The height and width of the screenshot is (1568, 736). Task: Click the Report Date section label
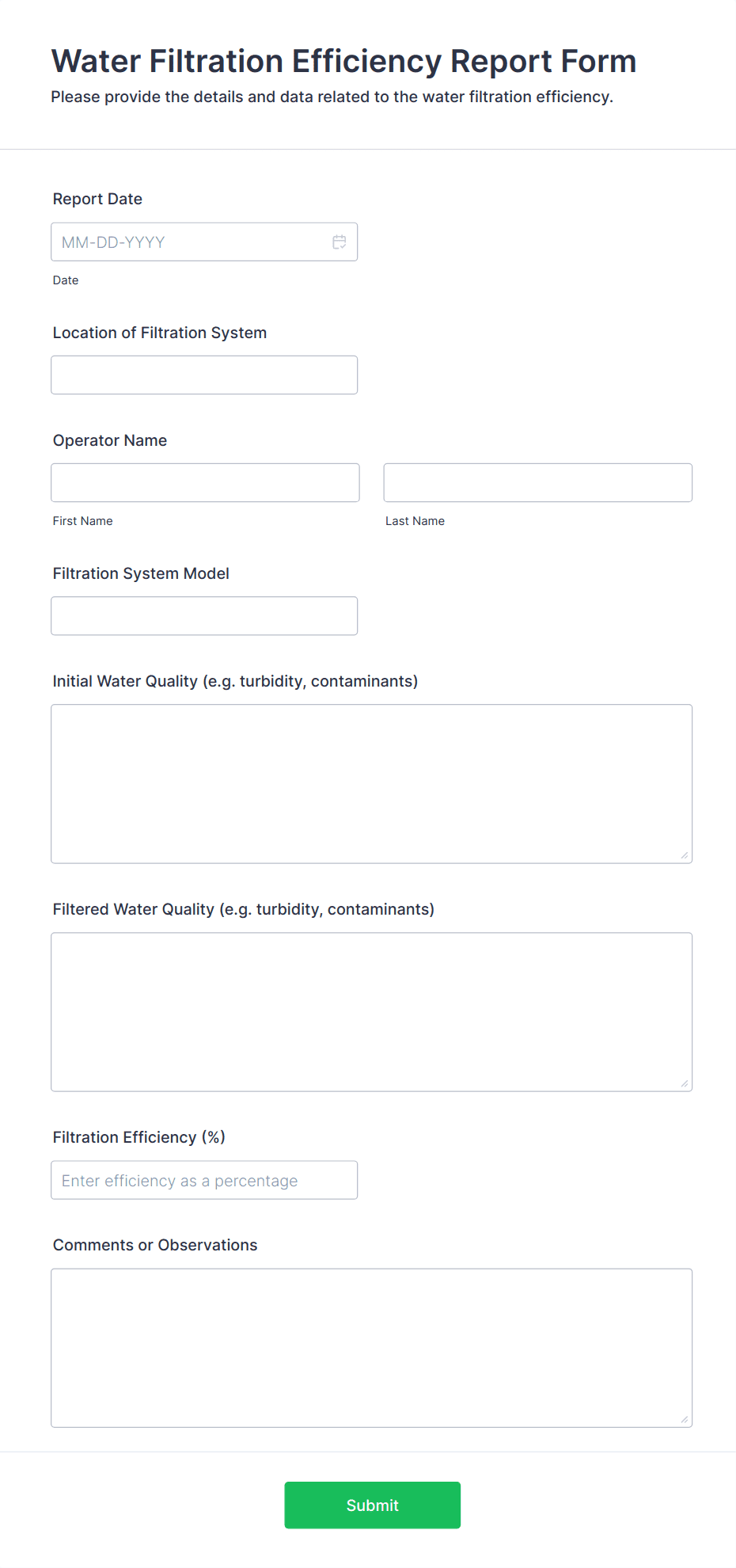click(x=97, y=199)
